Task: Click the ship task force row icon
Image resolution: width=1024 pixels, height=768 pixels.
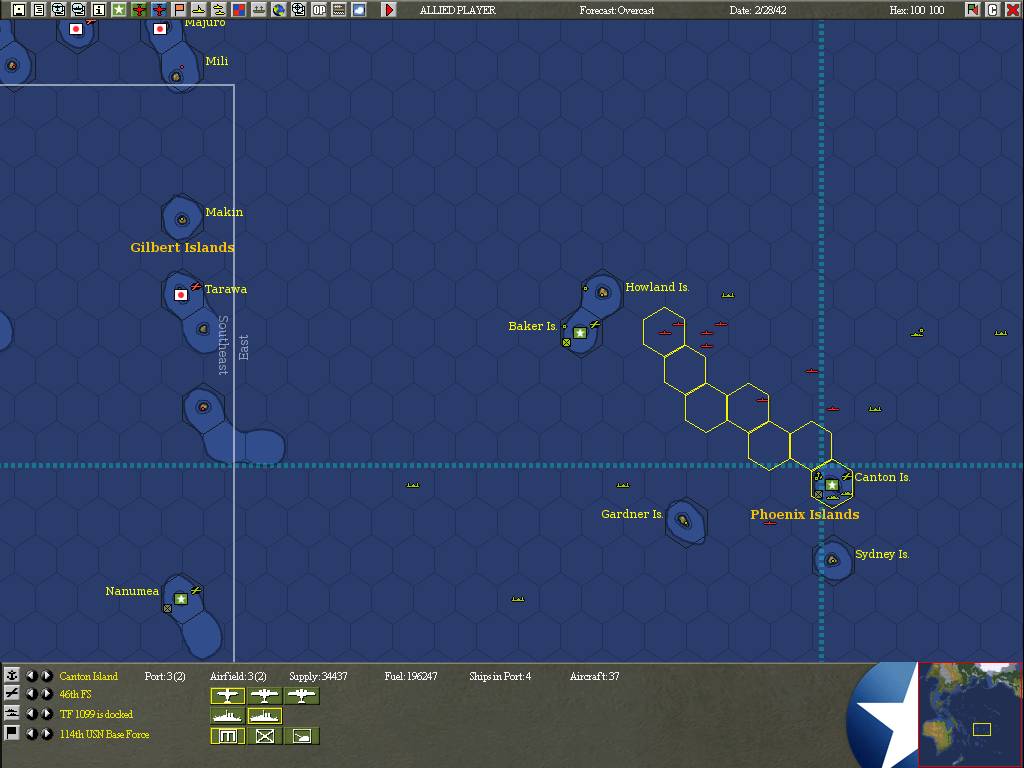Action: (11, 713)
